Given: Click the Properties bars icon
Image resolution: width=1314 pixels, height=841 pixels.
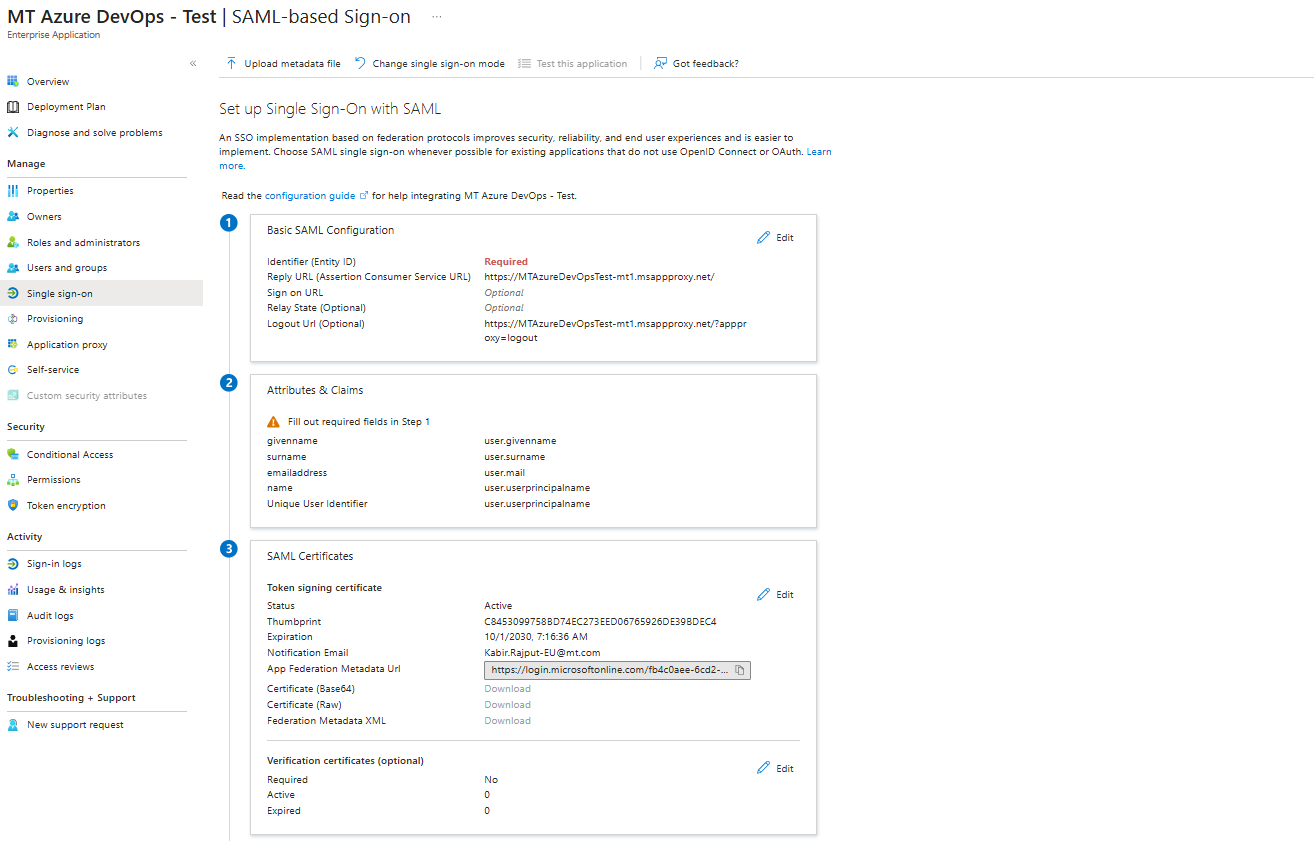Looking at the screenshot, I should pos(13,190).
